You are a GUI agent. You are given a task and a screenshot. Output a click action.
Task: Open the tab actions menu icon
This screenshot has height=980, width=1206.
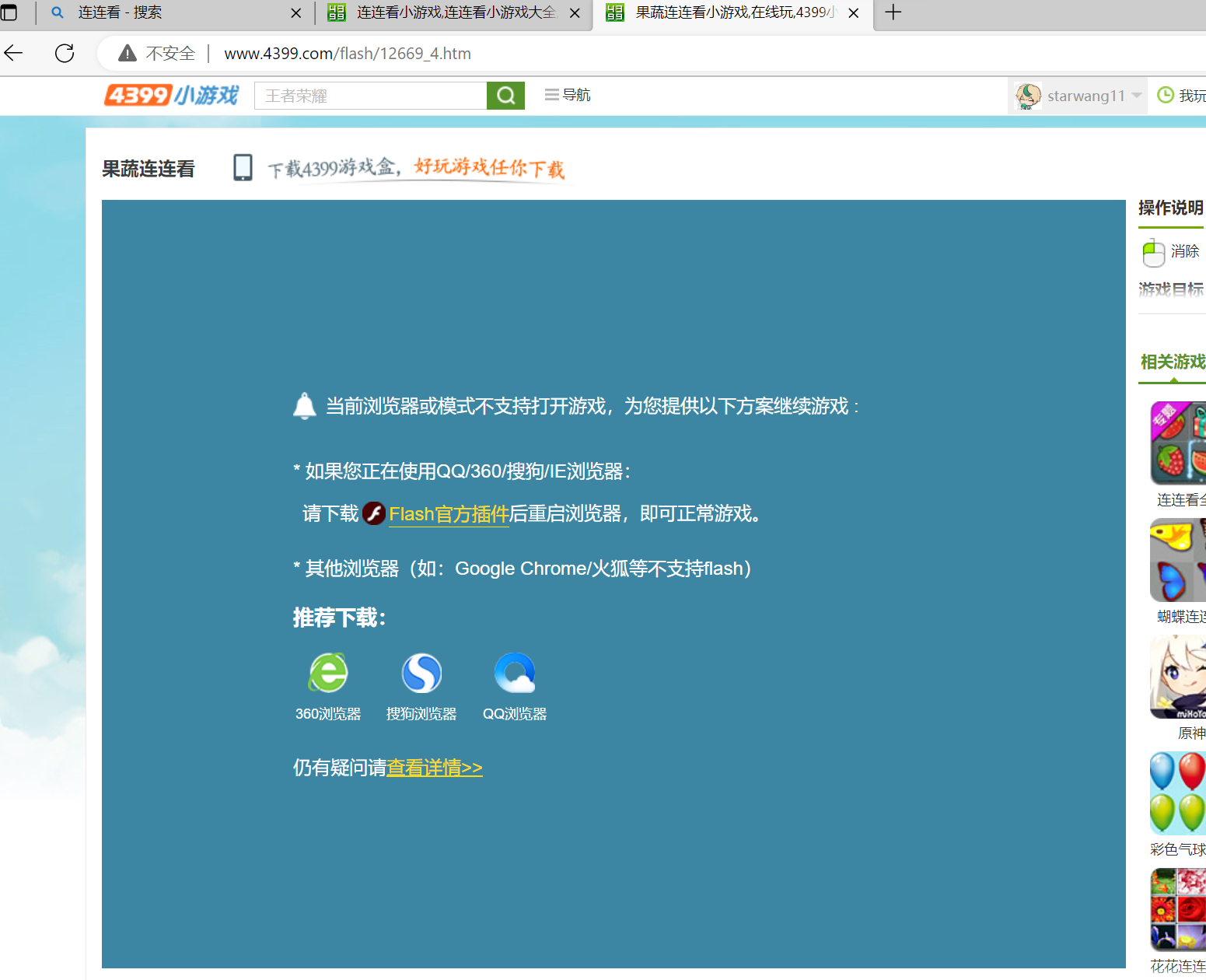pyautogui.click(x=9, y=12)
